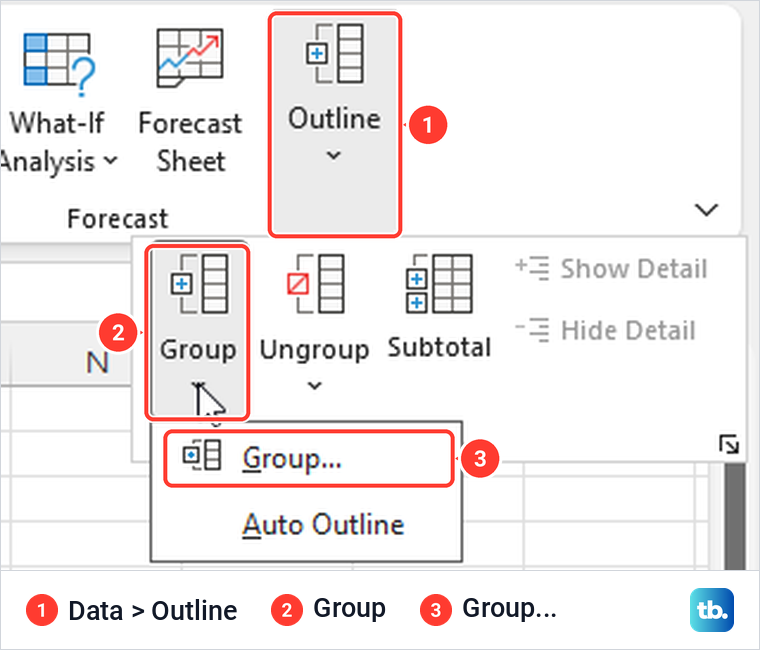Expand the Ungroup dropdown chevron

pyautogui.click(x=315, y=386)
